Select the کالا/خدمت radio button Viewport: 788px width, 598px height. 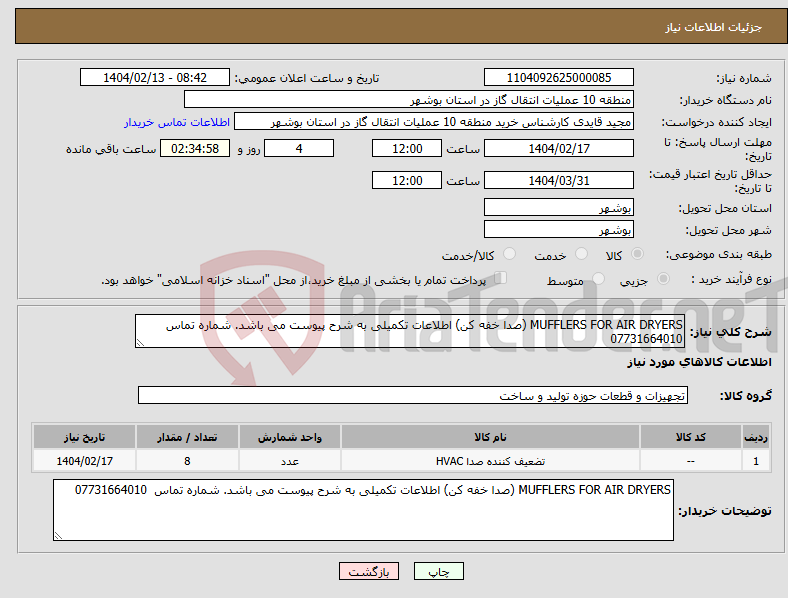pos(510,254)
